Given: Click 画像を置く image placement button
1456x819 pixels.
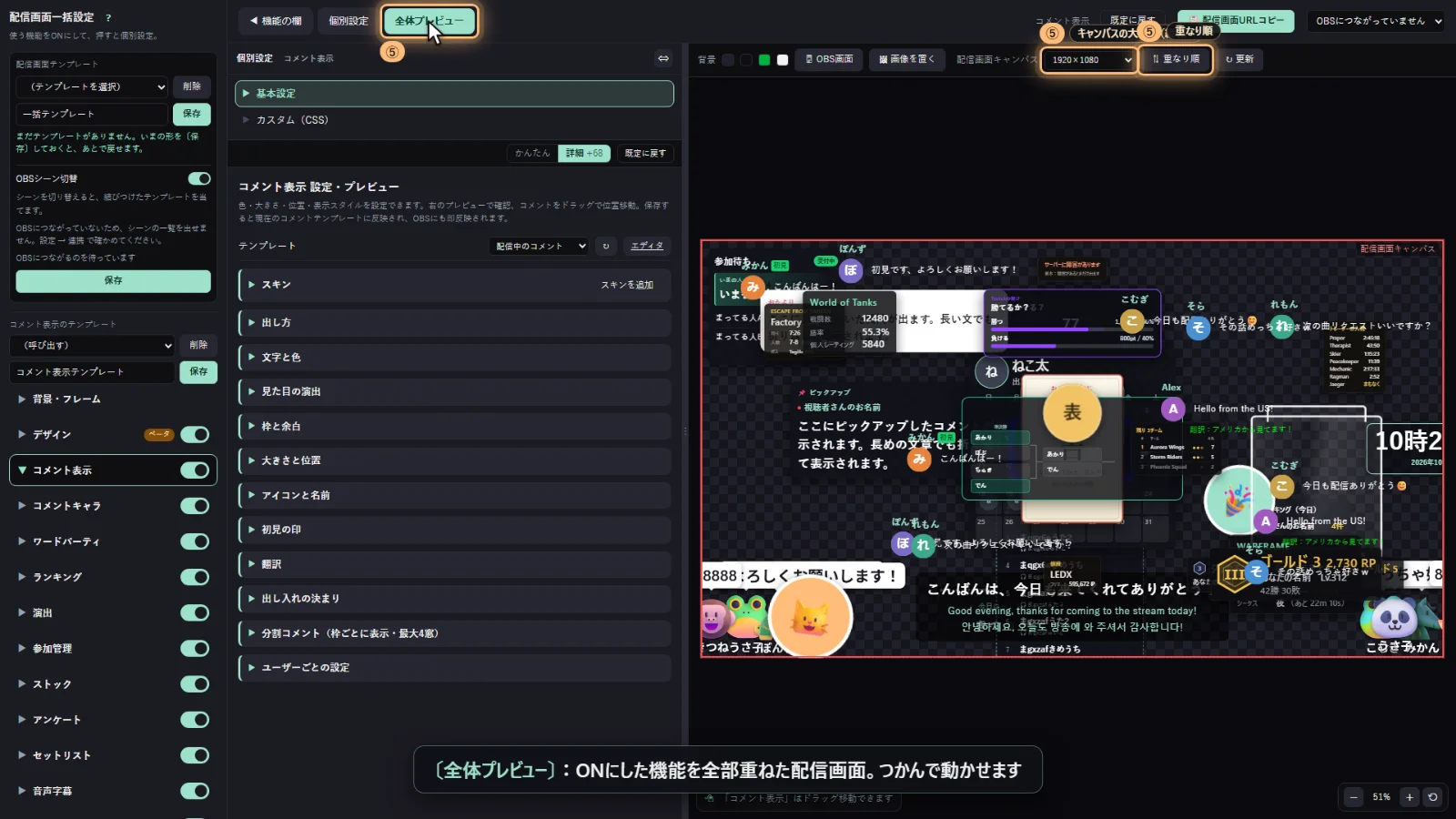Looking at the screenshot, I should coord(907,59).
